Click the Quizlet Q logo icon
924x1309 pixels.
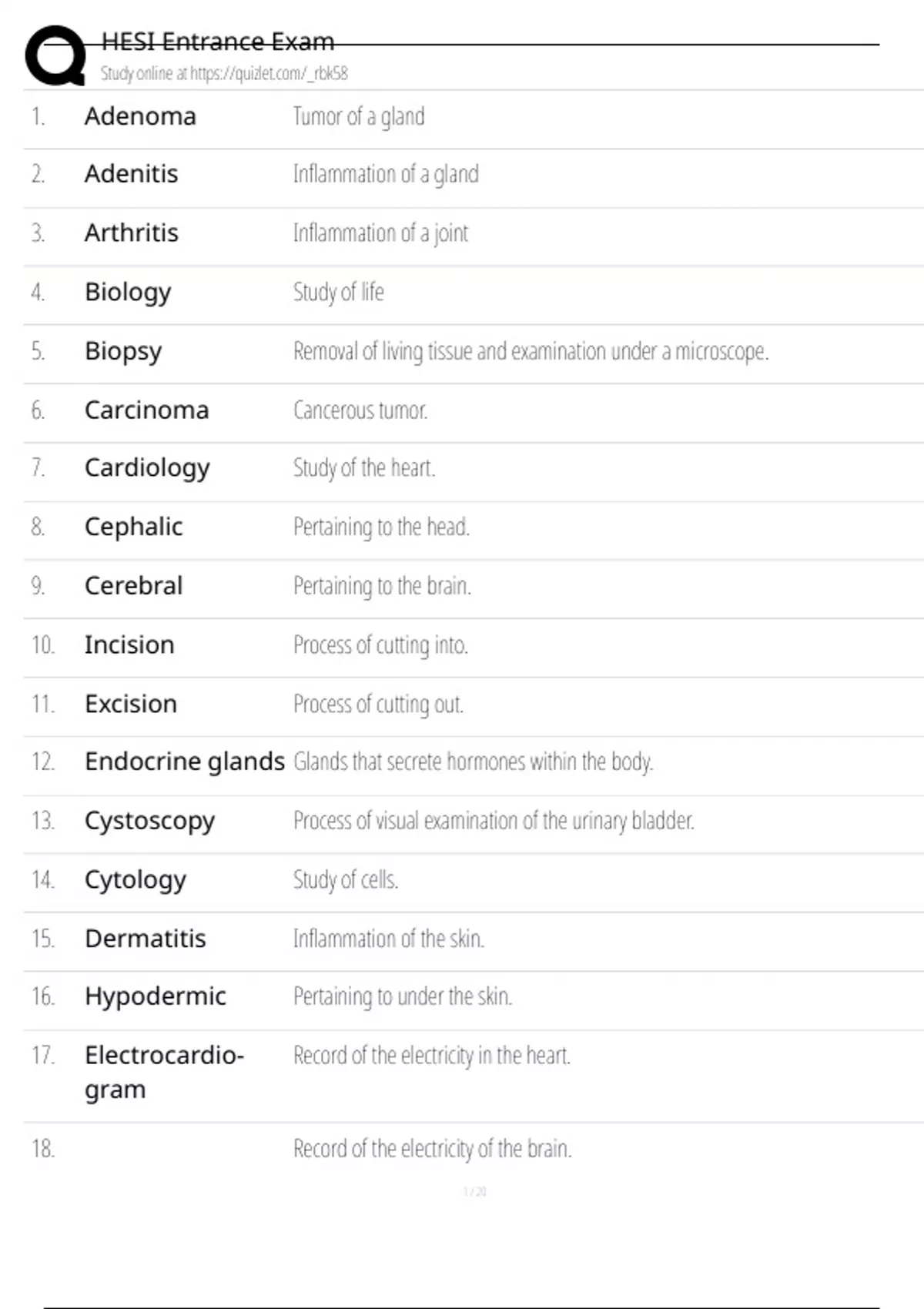(x=55, y=55)
